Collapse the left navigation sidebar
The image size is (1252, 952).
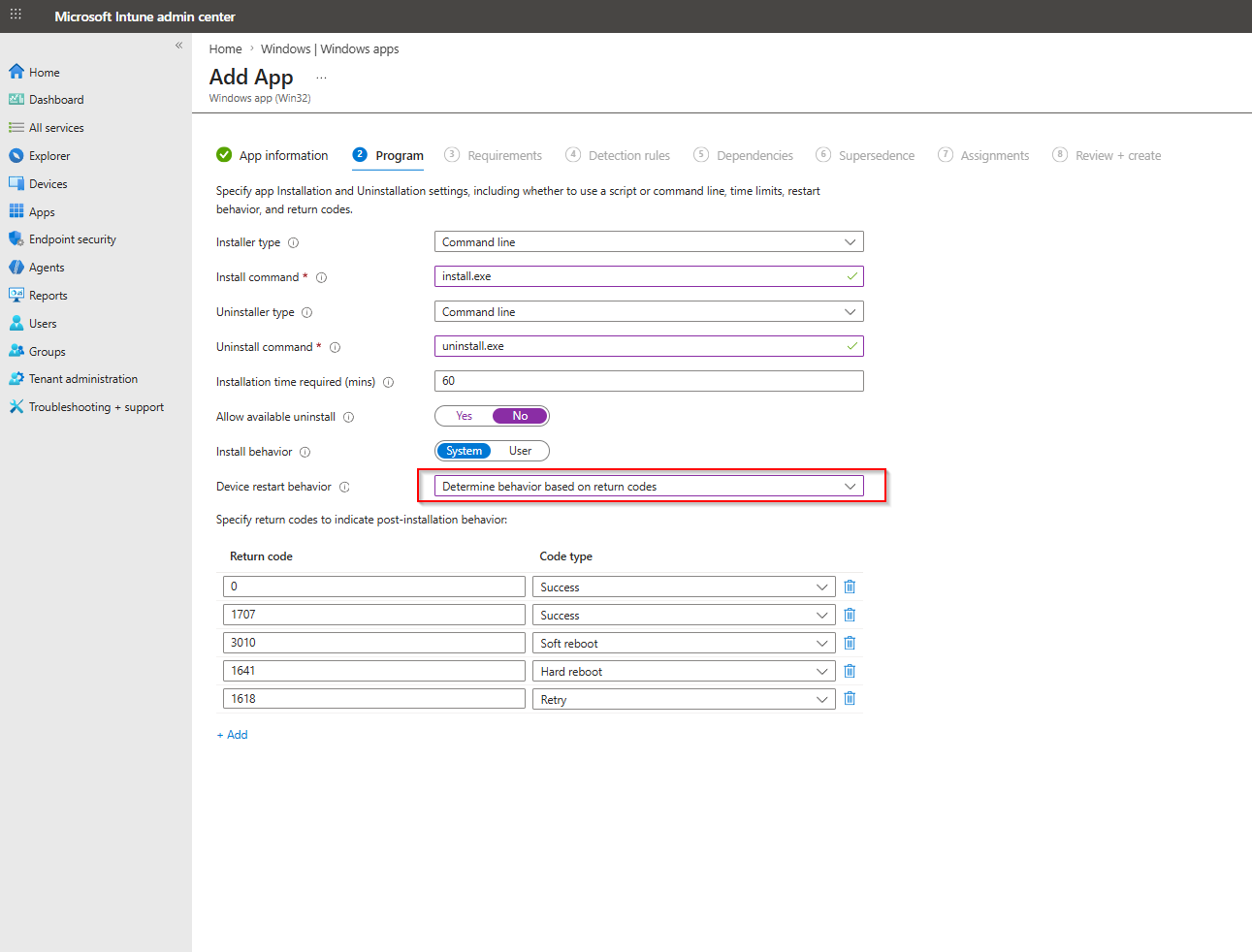pyautogui.click(x=178, y=46)
